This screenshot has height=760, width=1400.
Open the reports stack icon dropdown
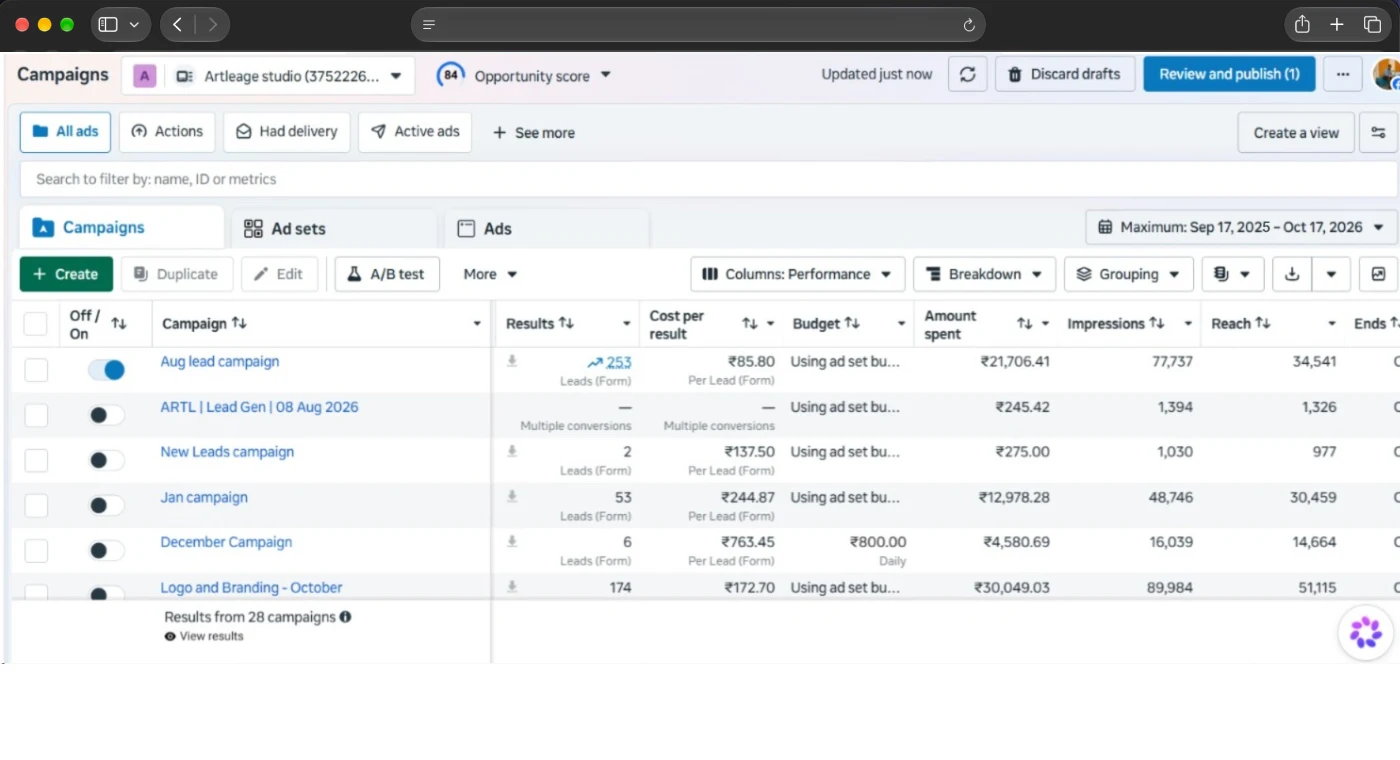point(1232,274)
